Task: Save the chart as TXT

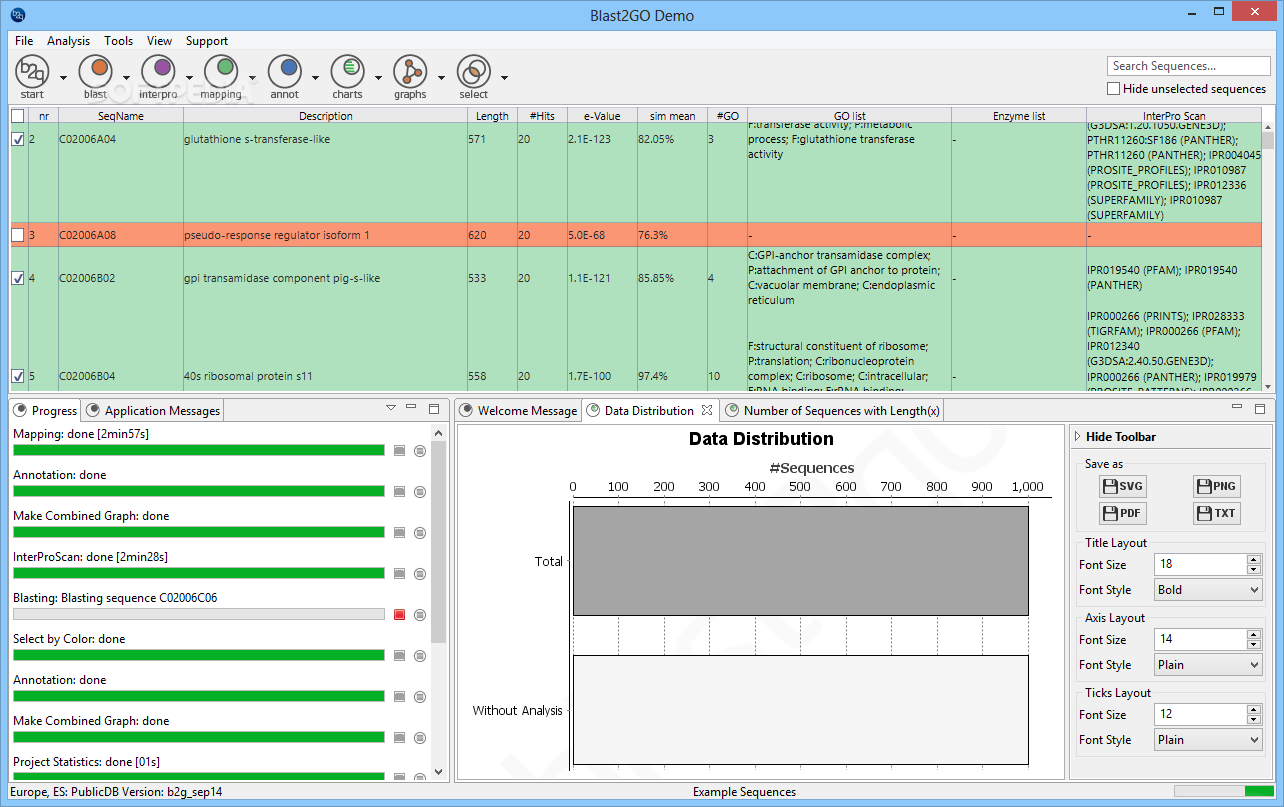Action: click(x=1216, y=513)
